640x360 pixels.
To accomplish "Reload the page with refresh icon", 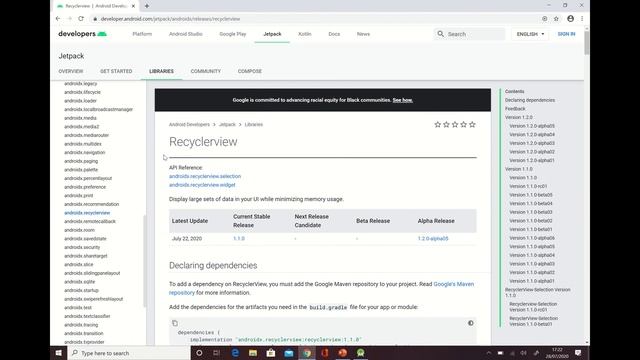I will click(x=81, y=19).
